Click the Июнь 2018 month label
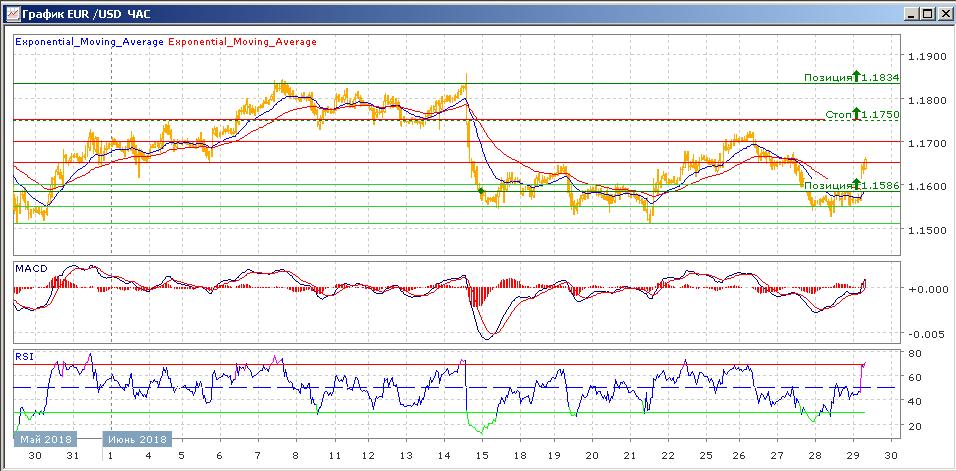Image resolution: width=956 pixels, height=471 pixels. click(x=137, y=439)
